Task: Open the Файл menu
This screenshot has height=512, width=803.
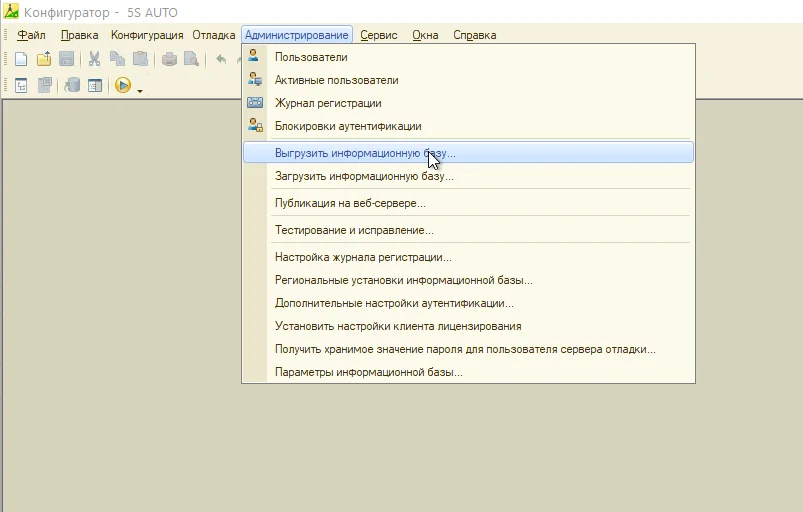Action: (31, 35)
